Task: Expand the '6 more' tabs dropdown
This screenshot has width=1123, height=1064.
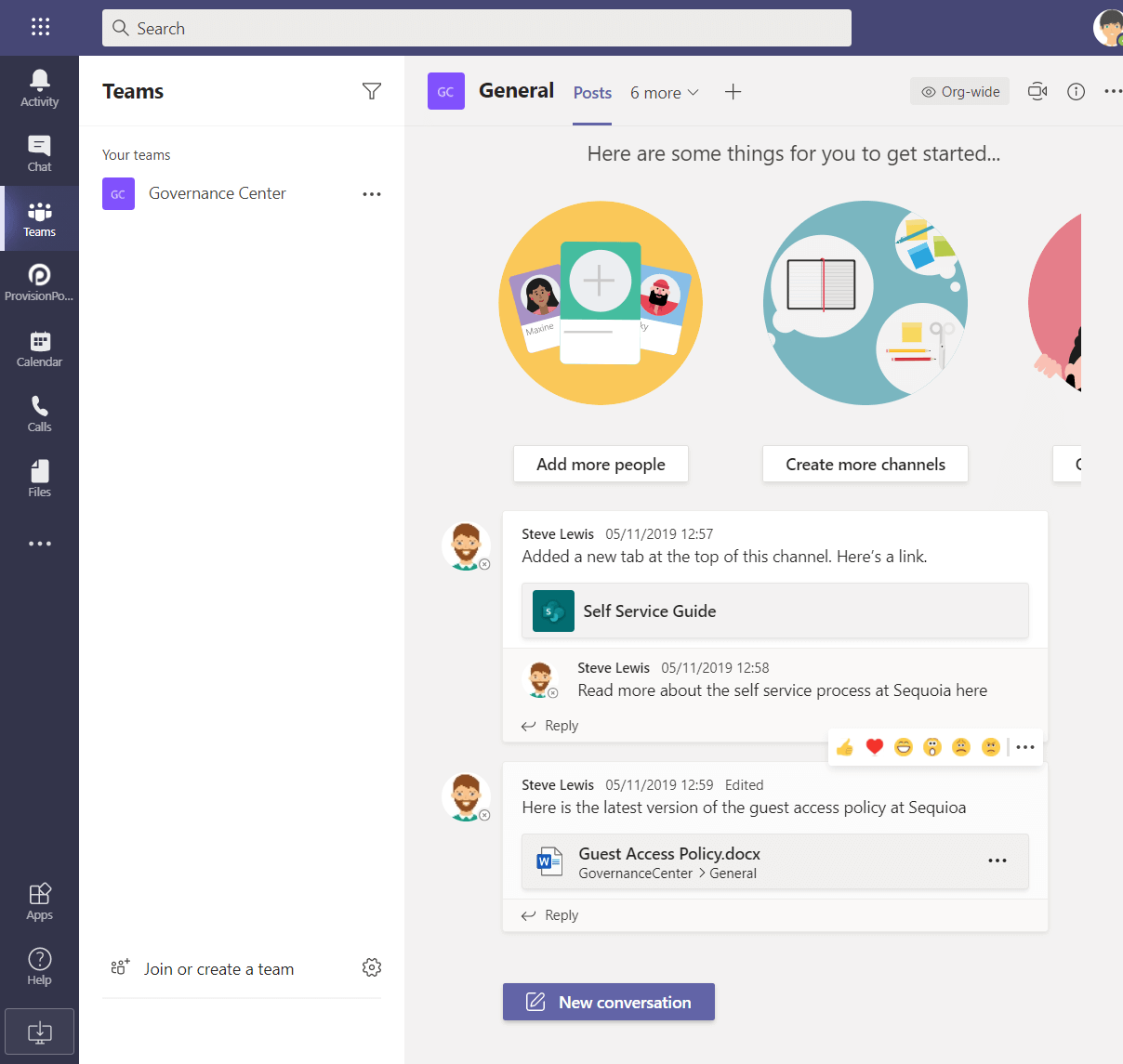Action: pyautogui.click(x=664, y=93)
